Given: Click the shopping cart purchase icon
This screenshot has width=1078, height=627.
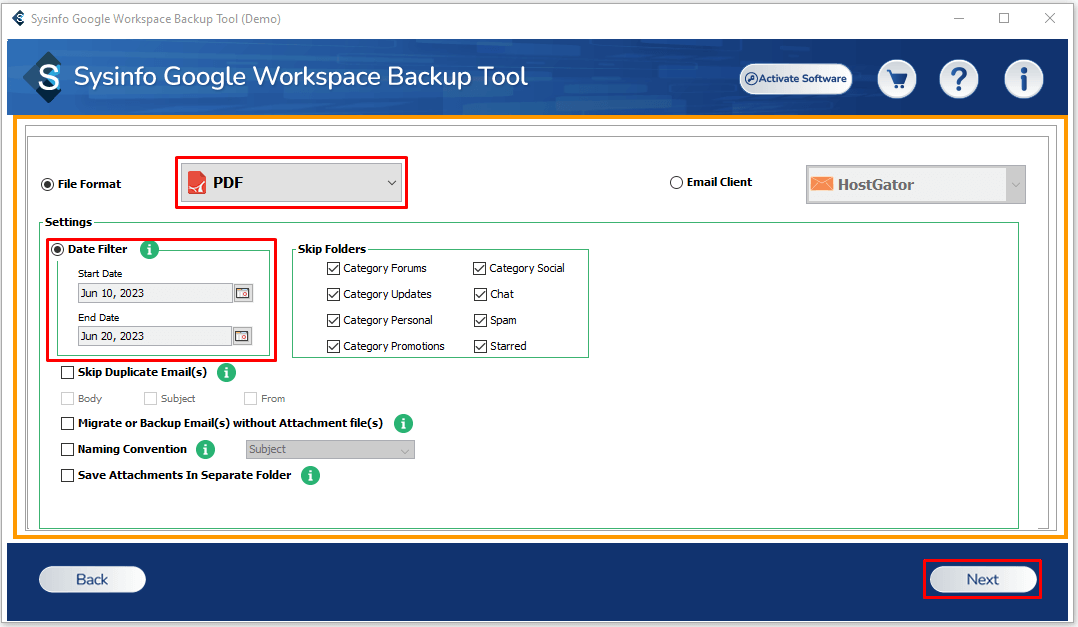Looking at the screenshot, I should coord(896,79).
